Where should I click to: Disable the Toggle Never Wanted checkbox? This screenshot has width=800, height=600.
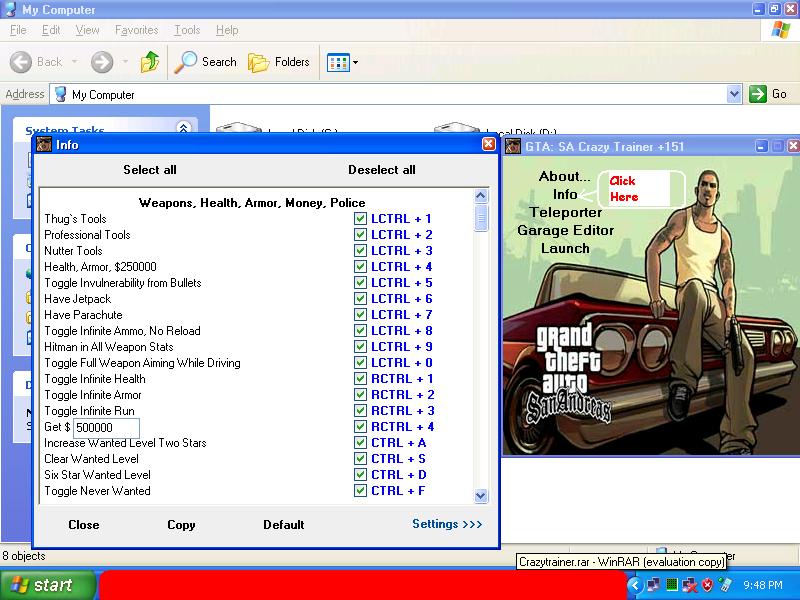360,491
